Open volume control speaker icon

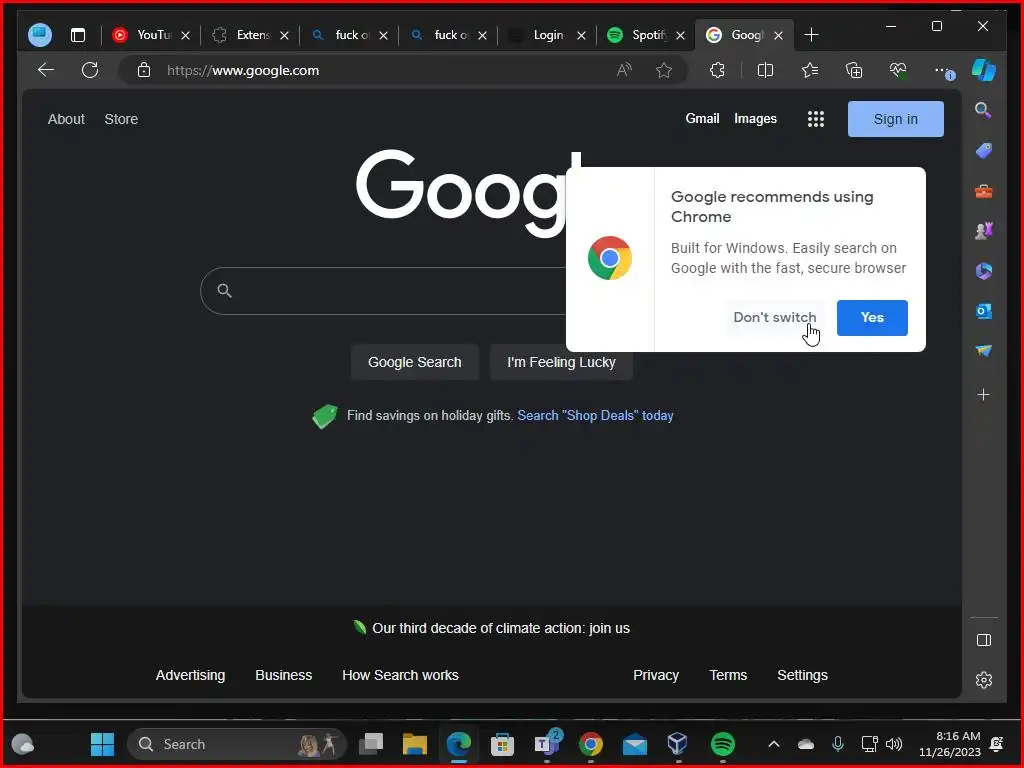click(894, 744)
